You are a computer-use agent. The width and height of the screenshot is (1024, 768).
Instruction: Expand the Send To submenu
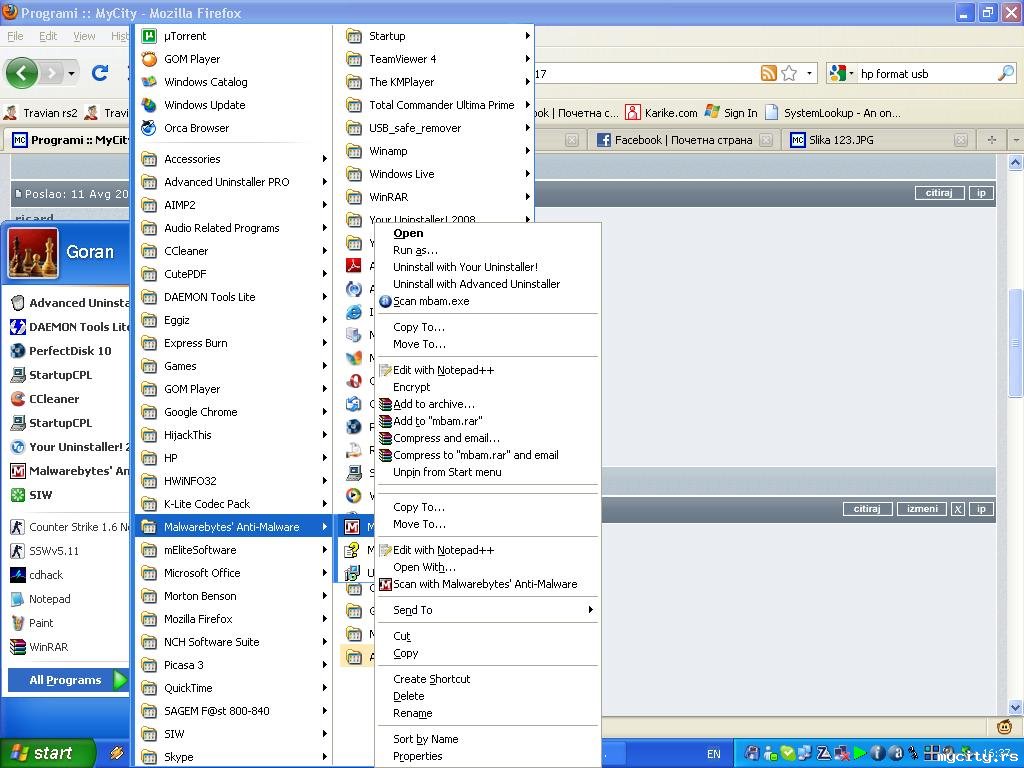[487, 610]
